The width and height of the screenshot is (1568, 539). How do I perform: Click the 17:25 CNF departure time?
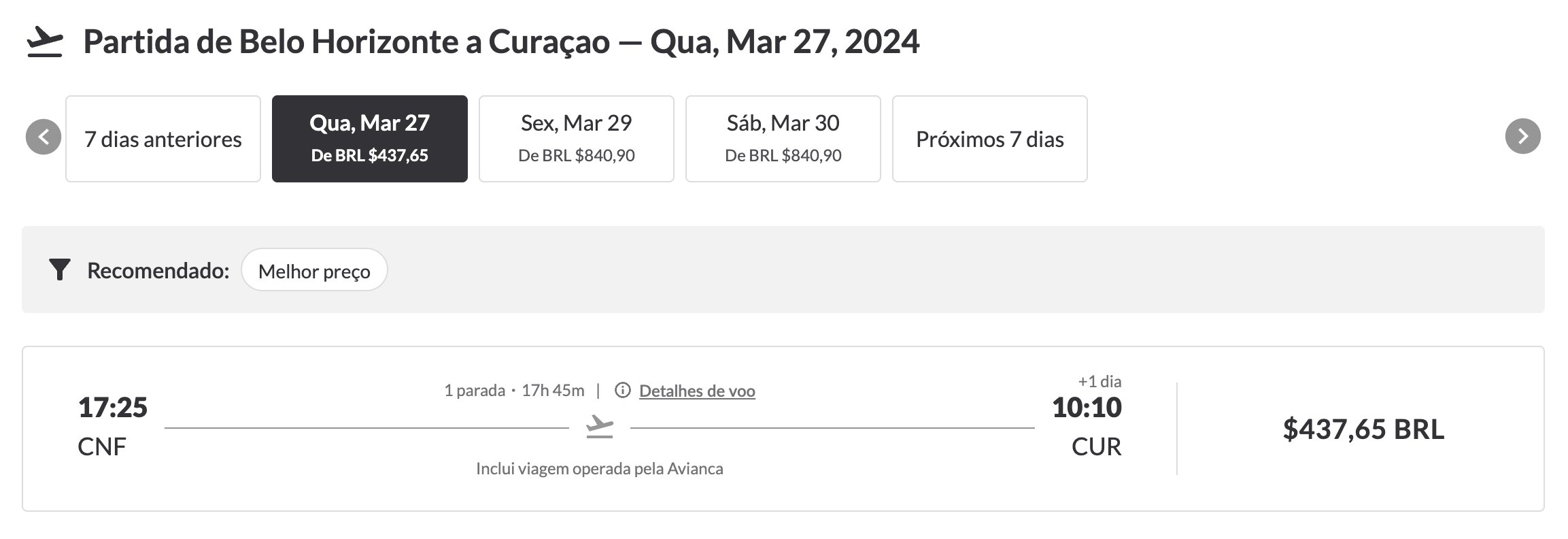click(112, 427)
